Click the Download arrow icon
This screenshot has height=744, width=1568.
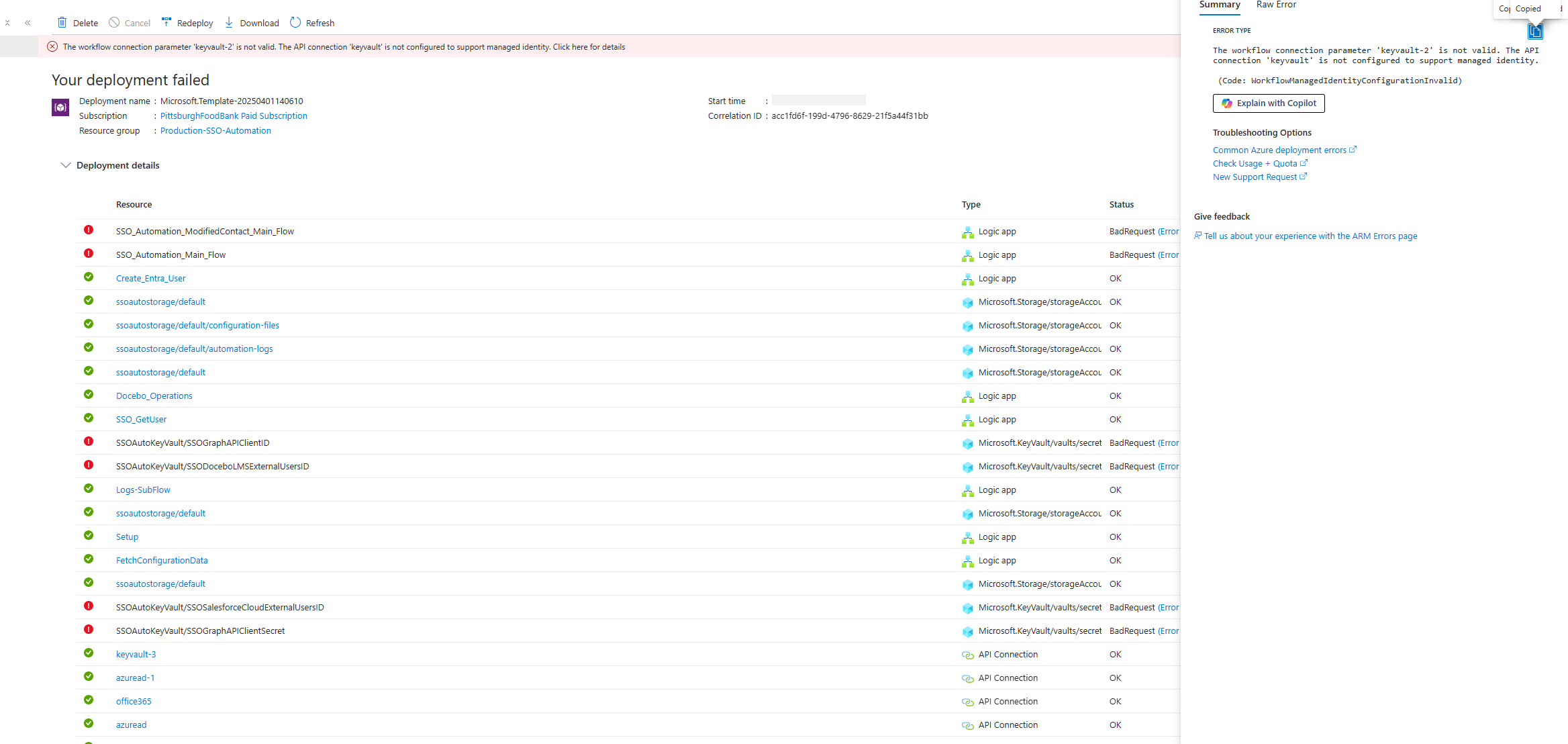click(x=229, y=23)
